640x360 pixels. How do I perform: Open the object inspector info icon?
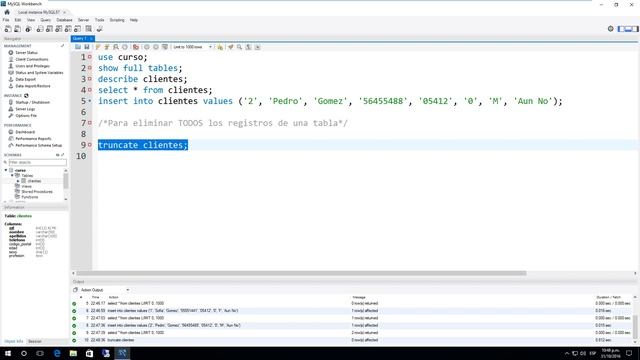pos(28,29)
